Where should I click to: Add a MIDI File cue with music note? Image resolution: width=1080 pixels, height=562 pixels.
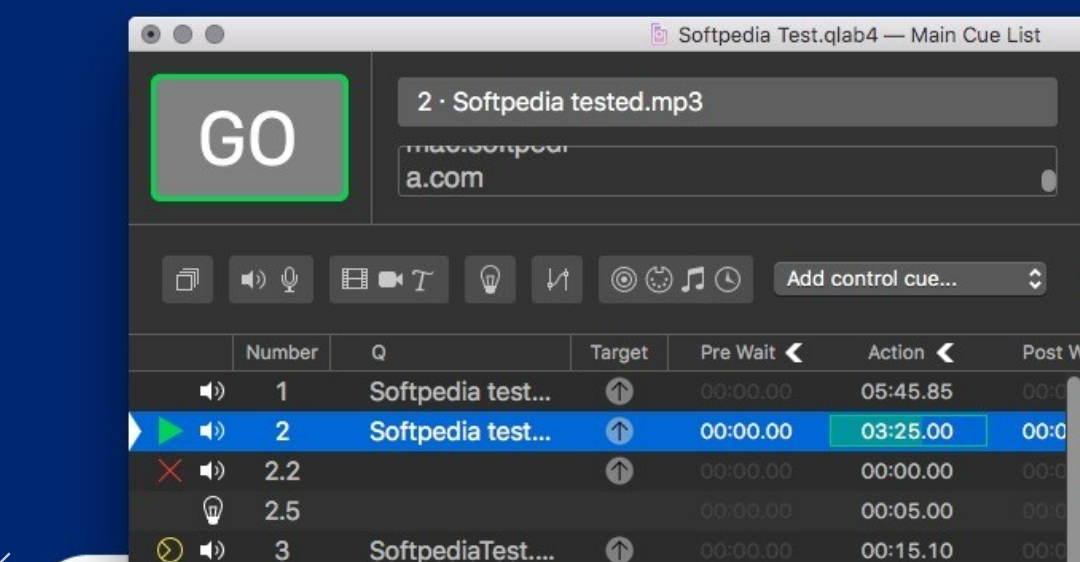click(x=693, y=280)
